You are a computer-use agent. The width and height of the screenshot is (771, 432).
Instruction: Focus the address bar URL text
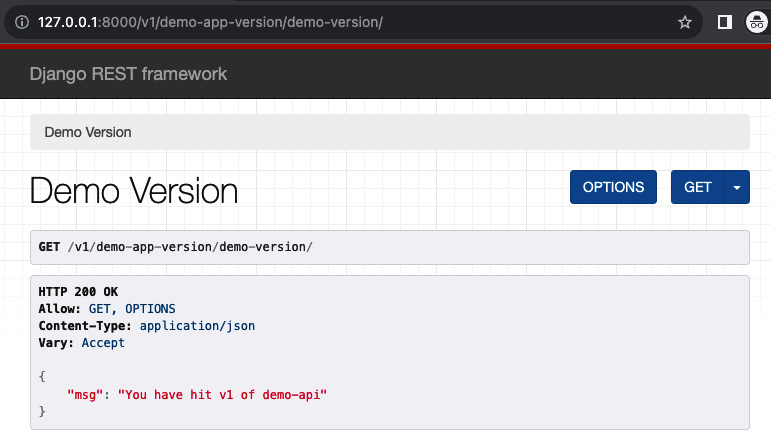pyautogui.click(x=210, y=22)
